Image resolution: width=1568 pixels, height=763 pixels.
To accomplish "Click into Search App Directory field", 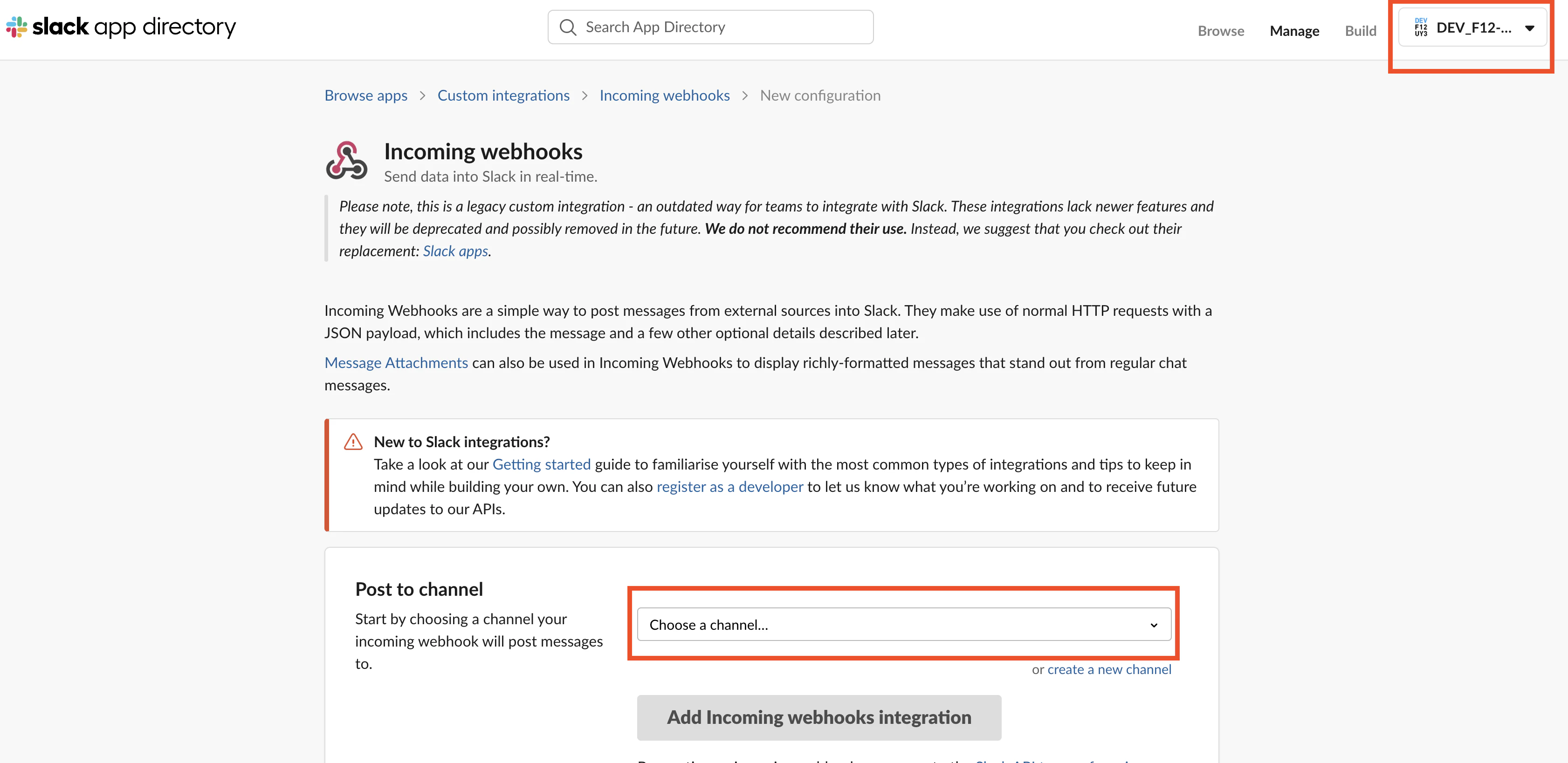I will [x=710, y=27].
